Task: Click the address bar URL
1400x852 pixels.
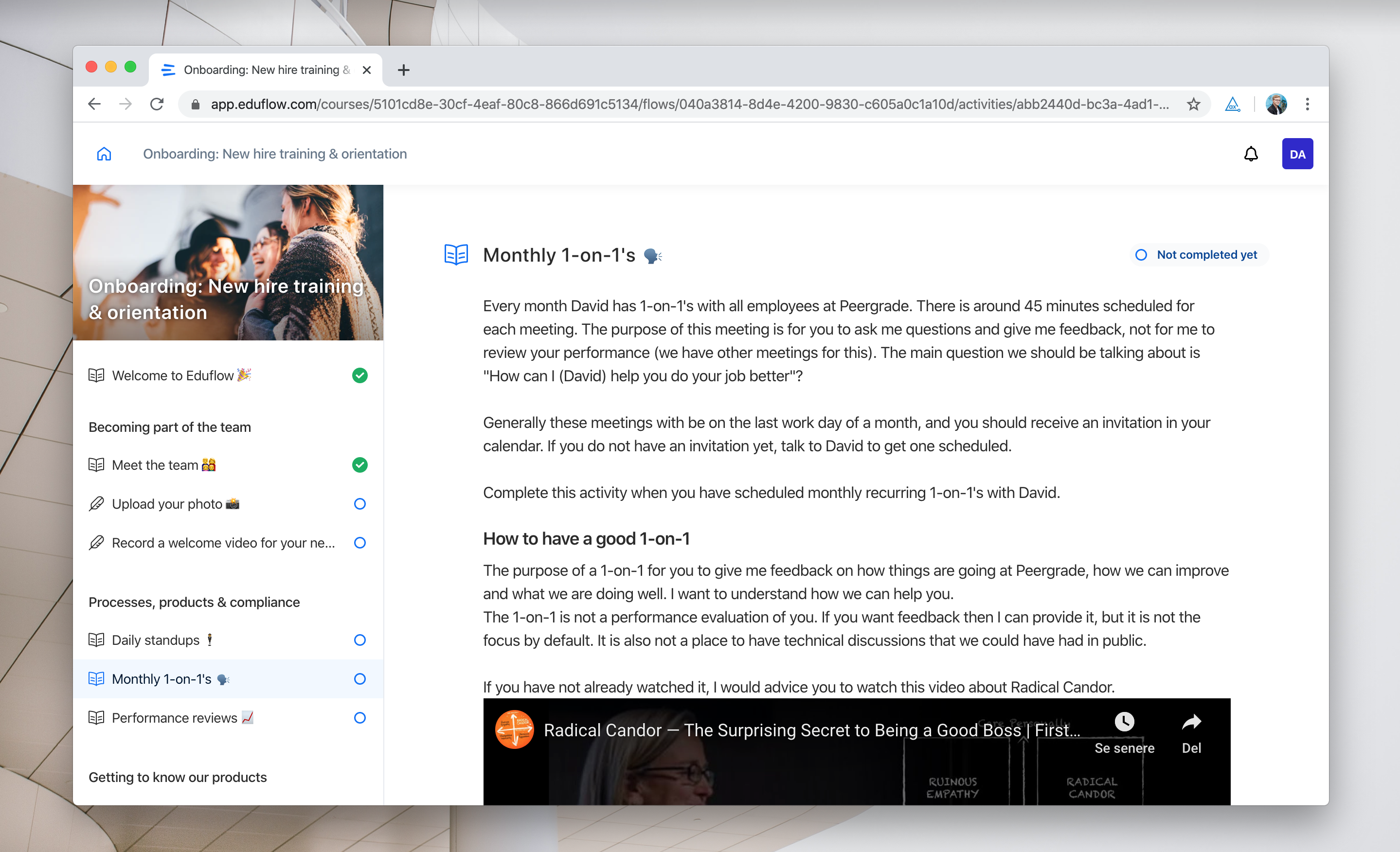Action: coord(689,104)
